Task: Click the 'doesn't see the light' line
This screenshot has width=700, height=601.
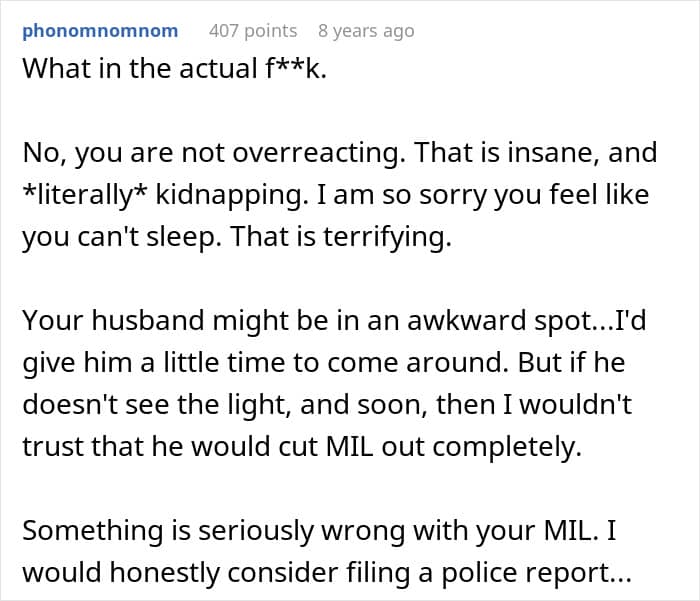Action: click(327, 405)
